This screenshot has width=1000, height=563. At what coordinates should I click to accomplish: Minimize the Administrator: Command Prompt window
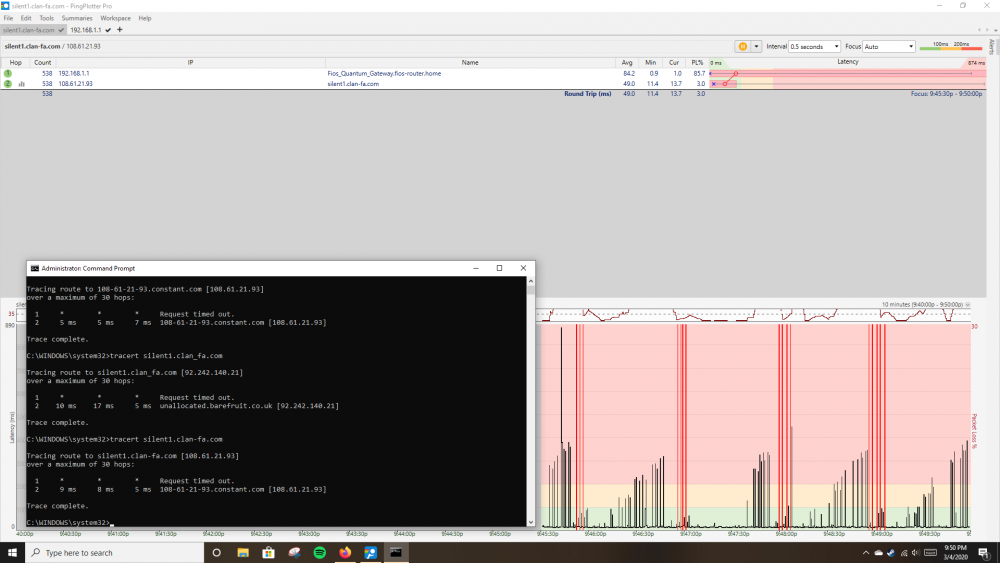point(476,268)
